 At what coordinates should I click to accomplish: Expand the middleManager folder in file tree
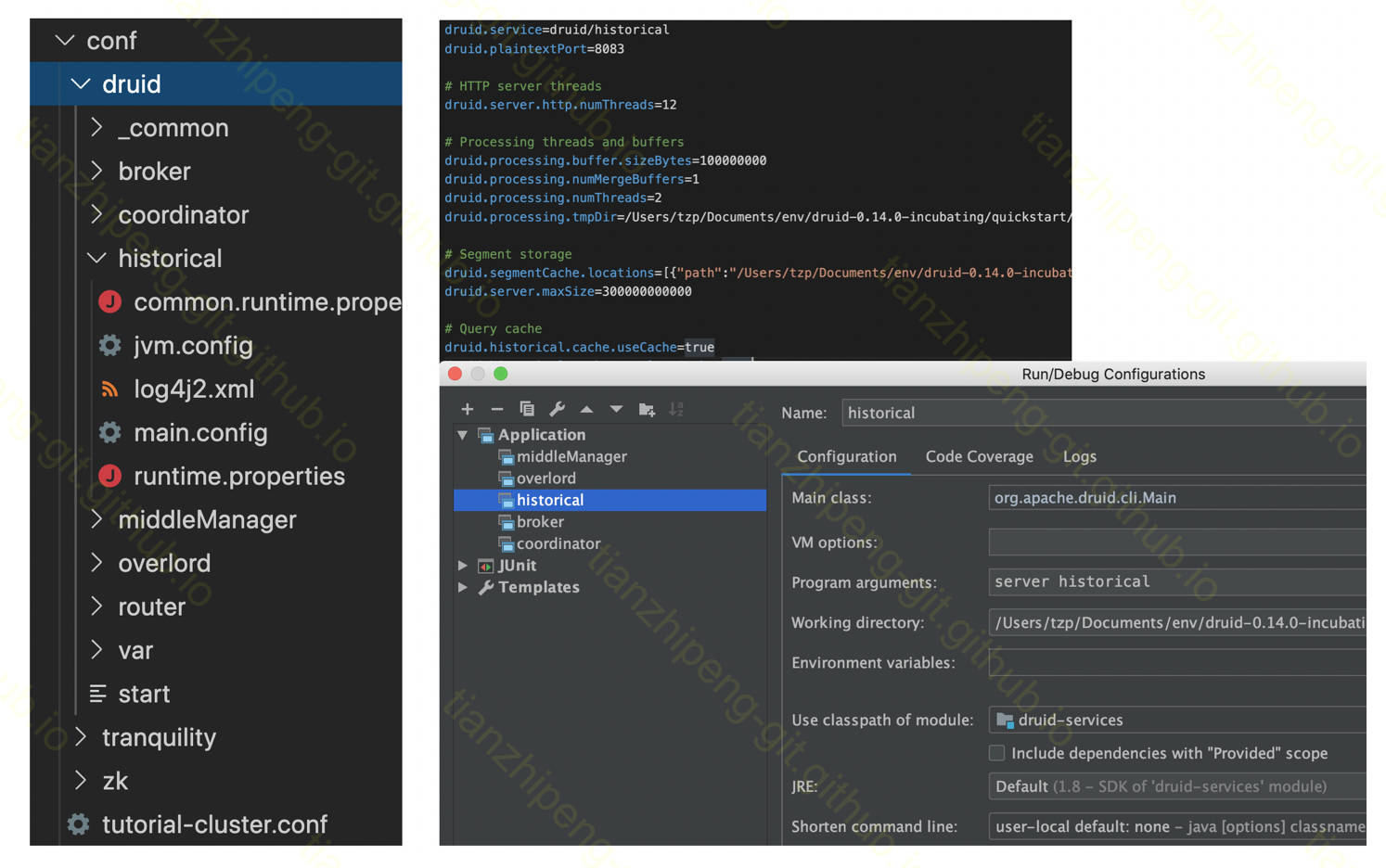pos(96,519)
